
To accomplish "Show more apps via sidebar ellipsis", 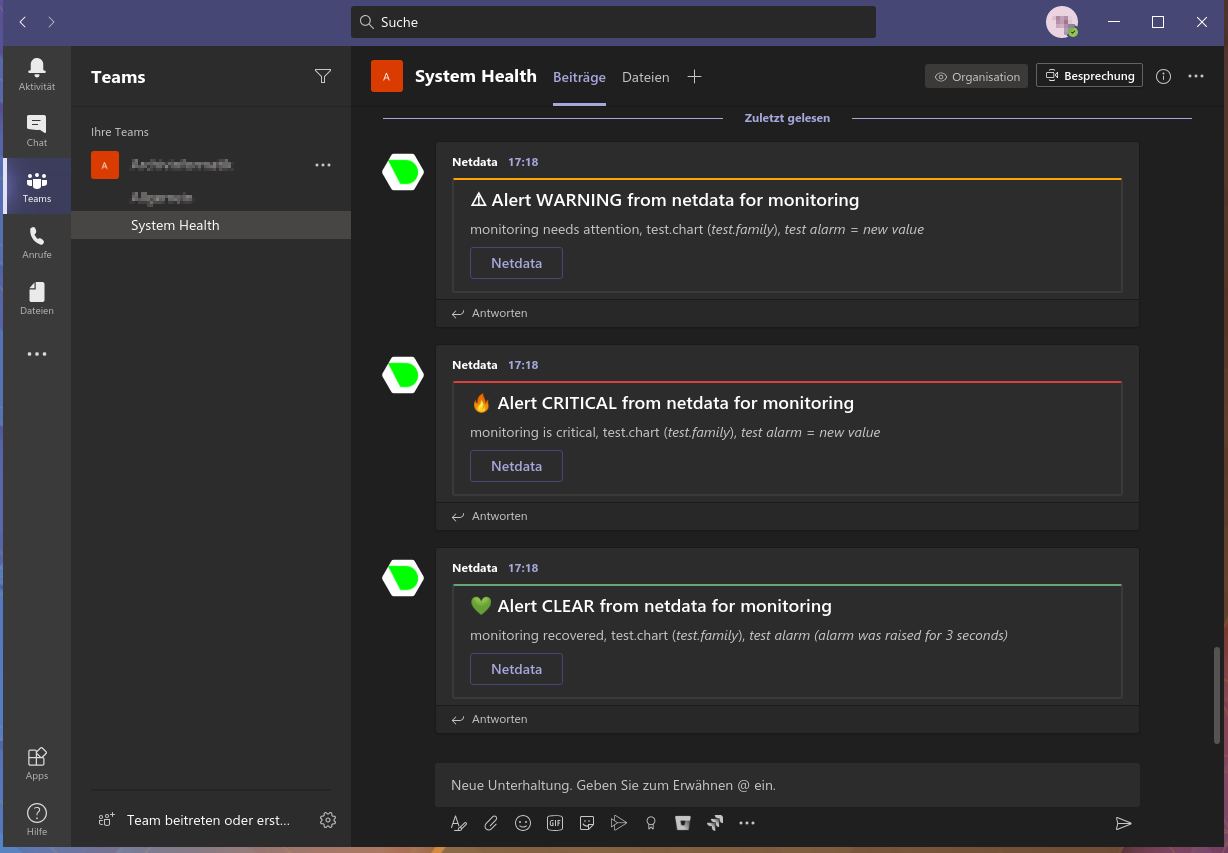I will pos(37,354).
